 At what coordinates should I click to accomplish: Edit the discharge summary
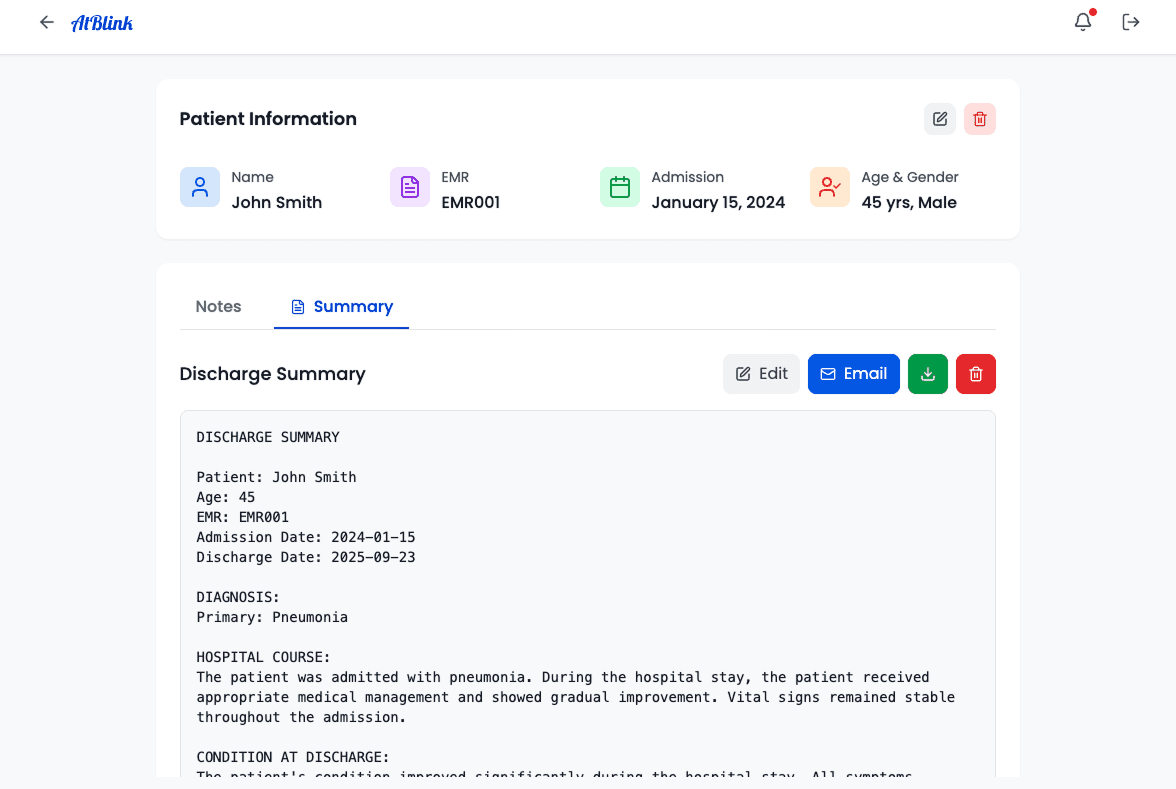tap(761, 374)
